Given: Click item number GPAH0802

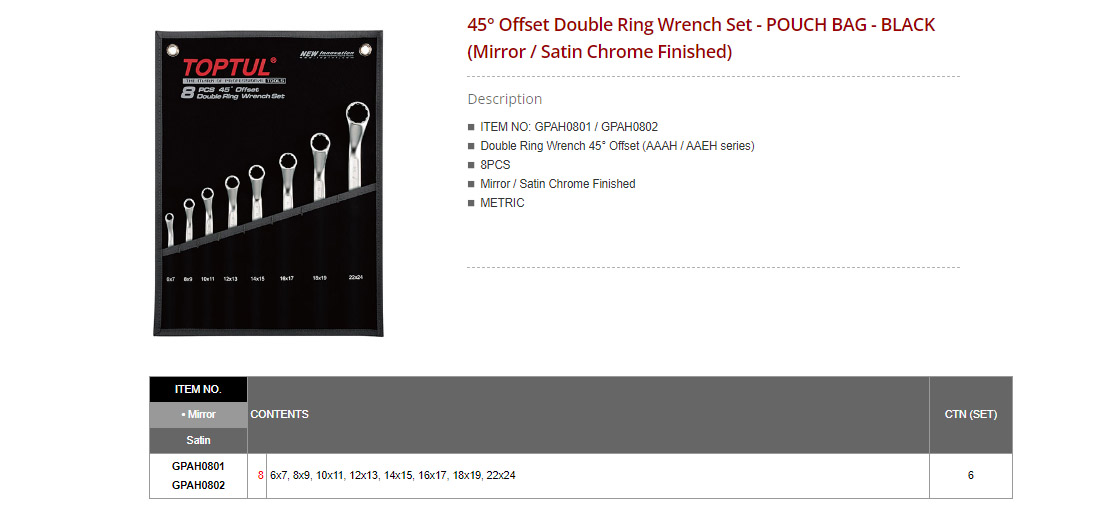Looking at the screenshot, I should pyautogui.click(x=199, y=485).
